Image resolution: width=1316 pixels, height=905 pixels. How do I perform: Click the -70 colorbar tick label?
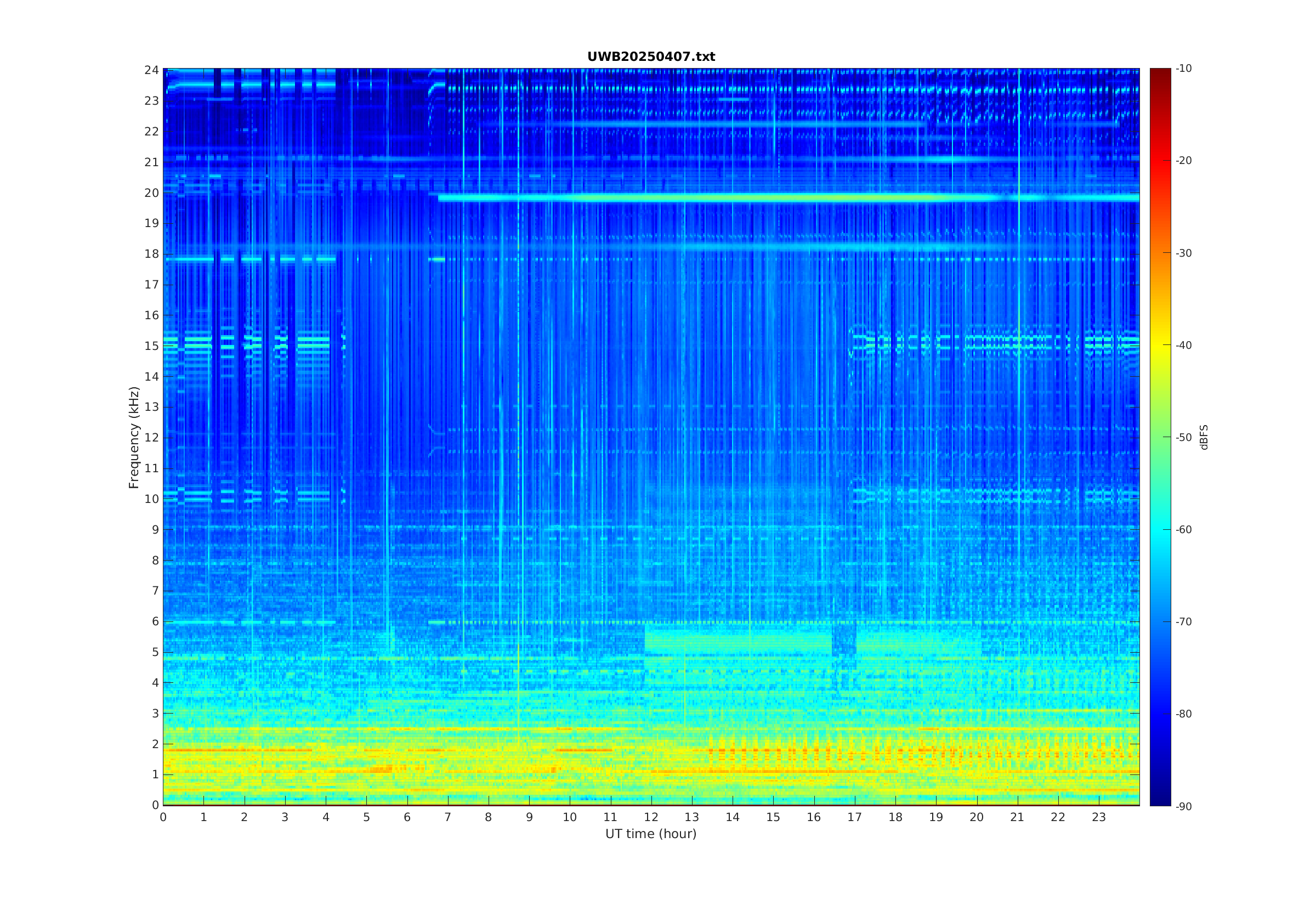pyautogui.click(x=1184, y=621)
